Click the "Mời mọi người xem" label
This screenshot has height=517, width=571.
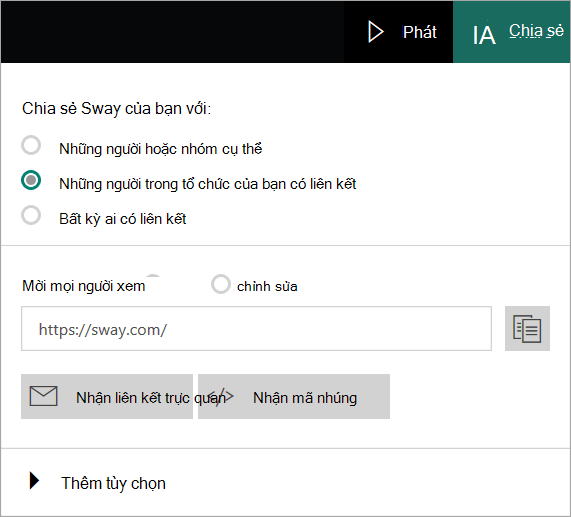pos(83,286)
